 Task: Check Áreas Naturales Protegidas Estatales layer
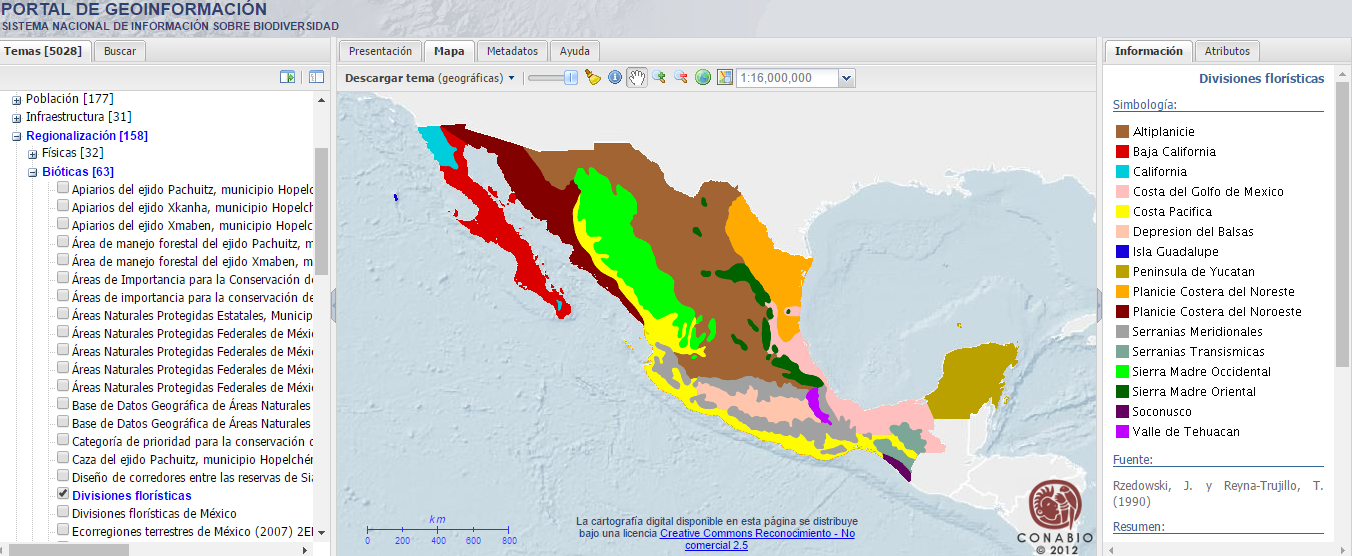(x=63, y=314)
